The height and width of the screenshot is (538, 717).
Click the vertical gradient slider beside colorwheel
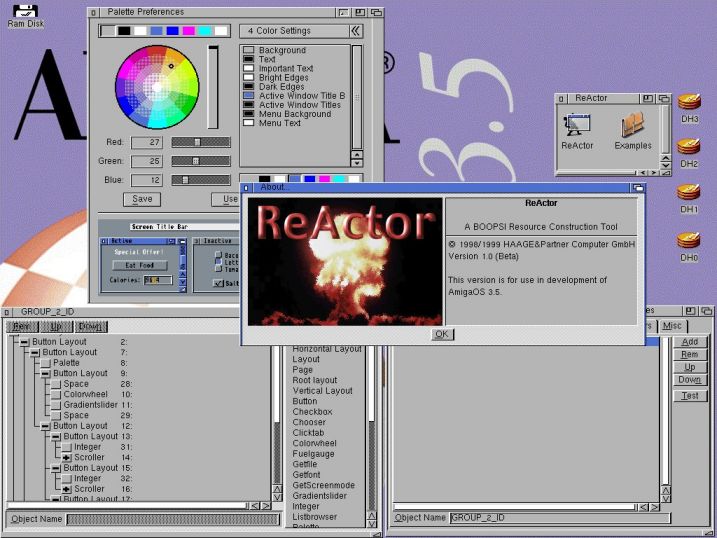[x=213, y=87]
